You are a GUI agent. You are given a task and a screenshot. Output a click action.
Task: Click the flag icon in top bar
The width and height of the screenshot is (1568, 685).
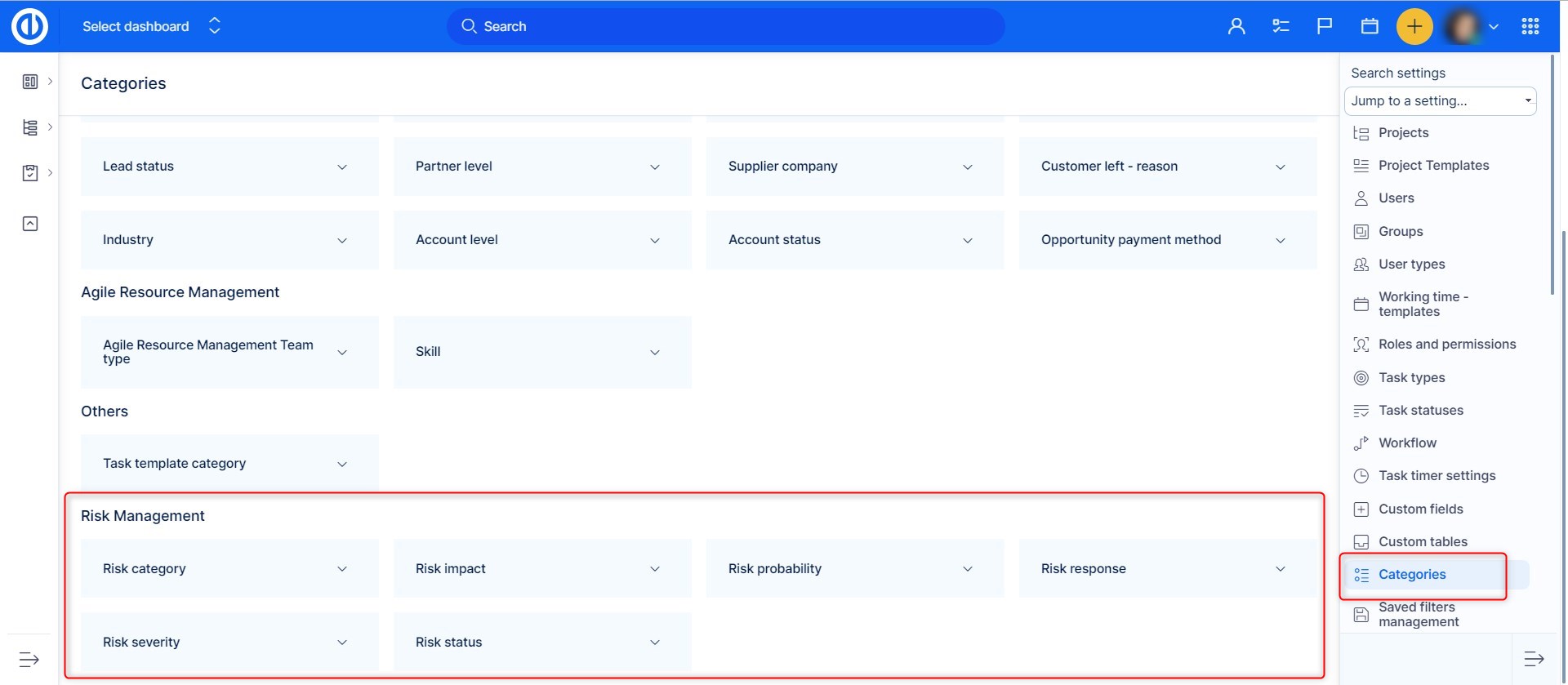[1325, 26]
